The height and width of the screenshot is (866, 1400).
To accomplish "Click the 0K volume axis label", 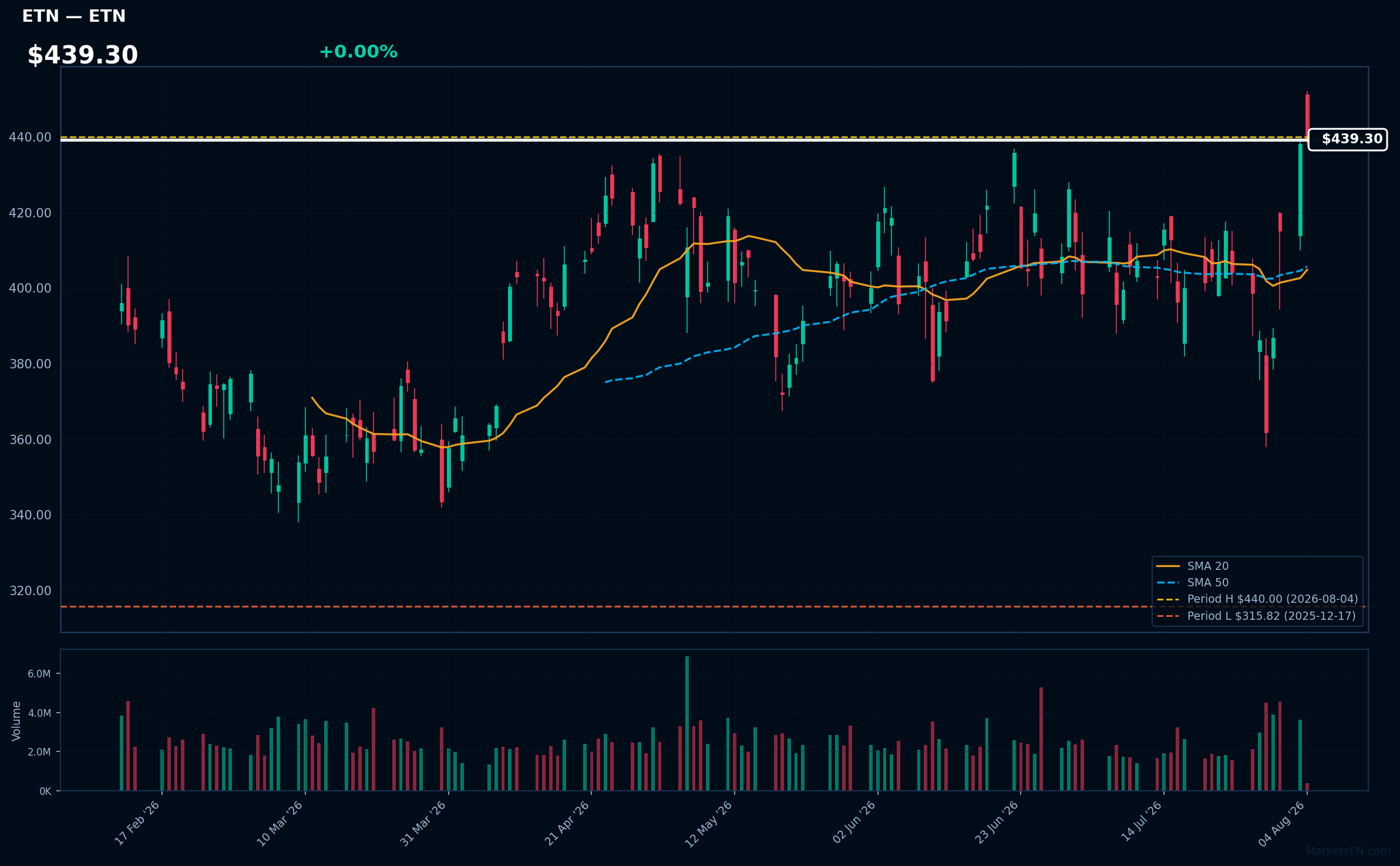I will pyautogui.click(x=45, y=791).
